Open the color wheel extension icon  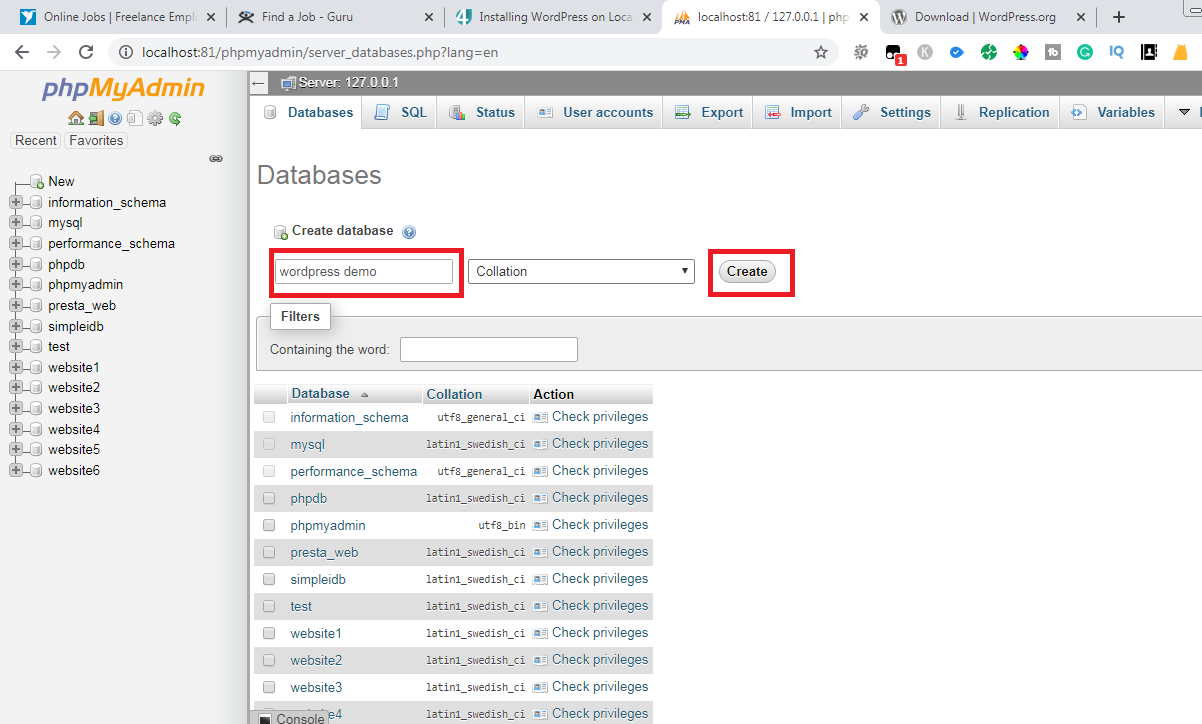point(1021,52)
